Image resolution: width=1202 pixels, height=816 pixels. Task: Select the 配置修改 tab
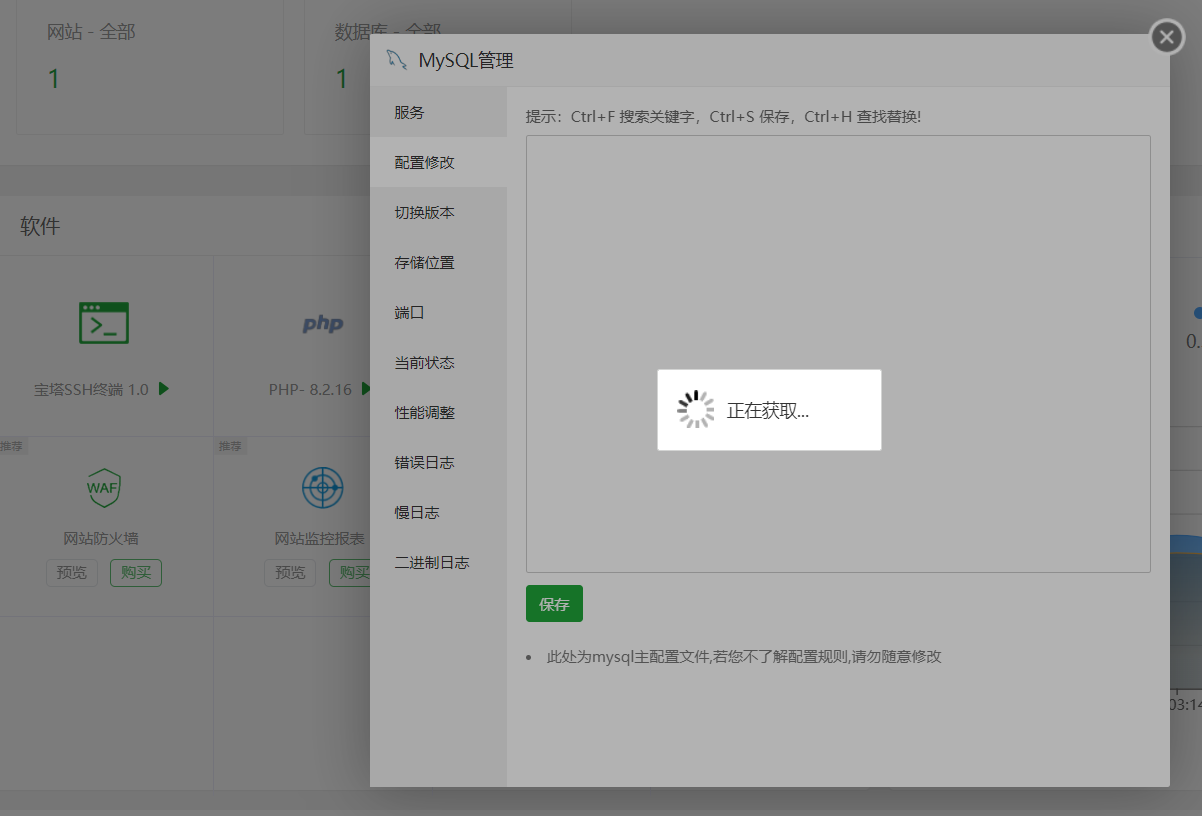click(438, 163)
